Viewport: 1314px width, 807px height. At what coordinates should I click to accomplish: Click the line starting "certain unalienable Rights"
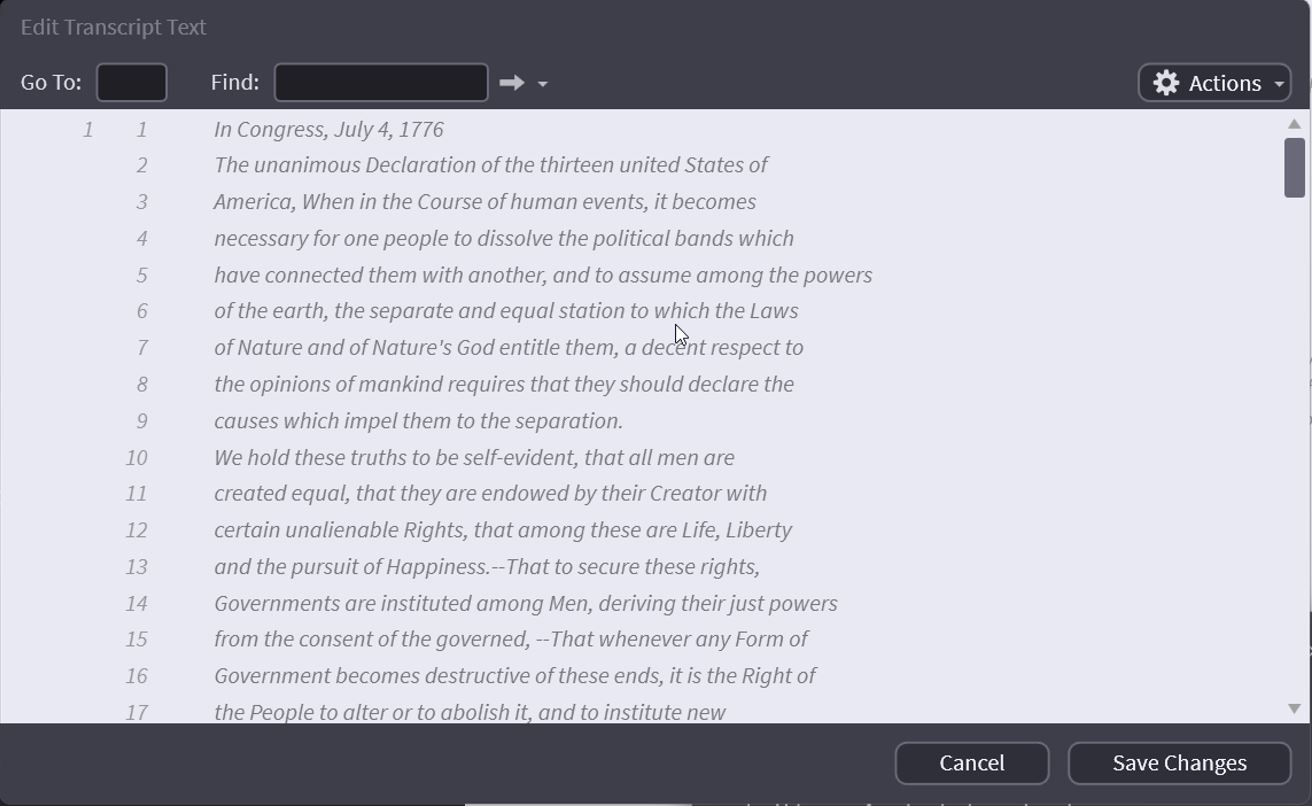(x=502, y=531)
